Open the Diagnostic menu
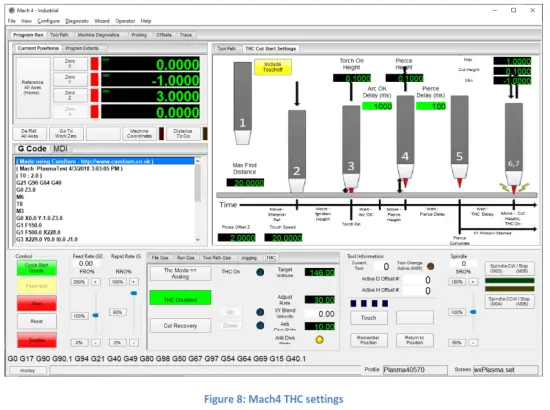This screenshot has height=410, width=550. (x=77, y=21)
